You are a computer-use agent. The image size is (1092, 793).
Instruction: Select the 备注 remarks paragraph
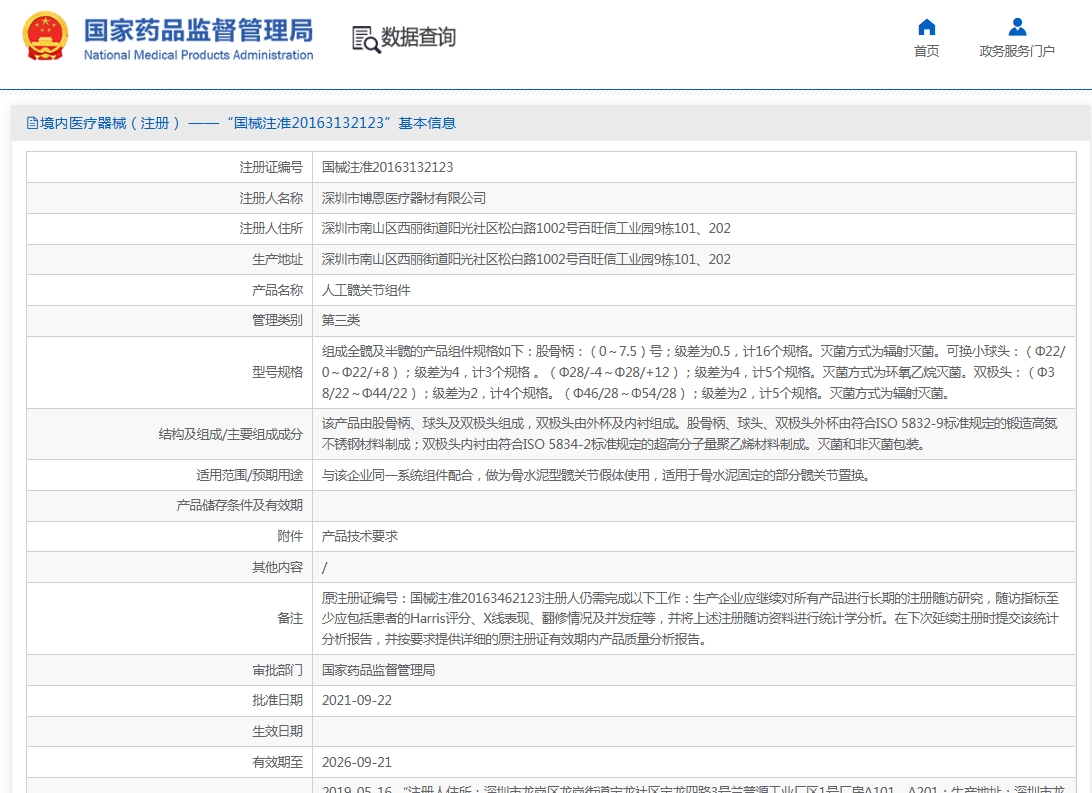(x=690, y=618)
